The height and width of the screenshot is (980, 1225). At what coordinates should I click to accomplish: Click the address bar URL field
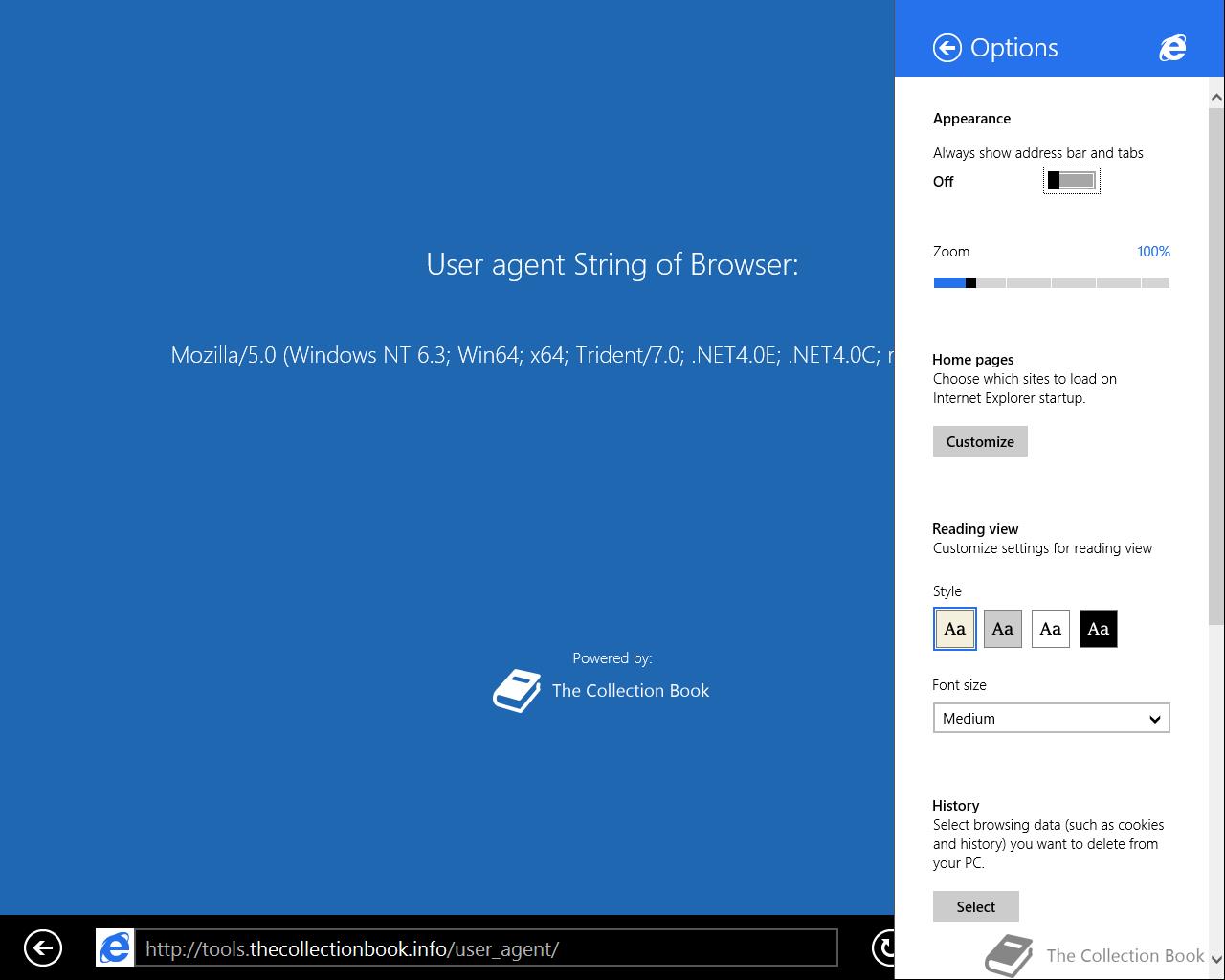pyautogui.click(x=486, y=948)
